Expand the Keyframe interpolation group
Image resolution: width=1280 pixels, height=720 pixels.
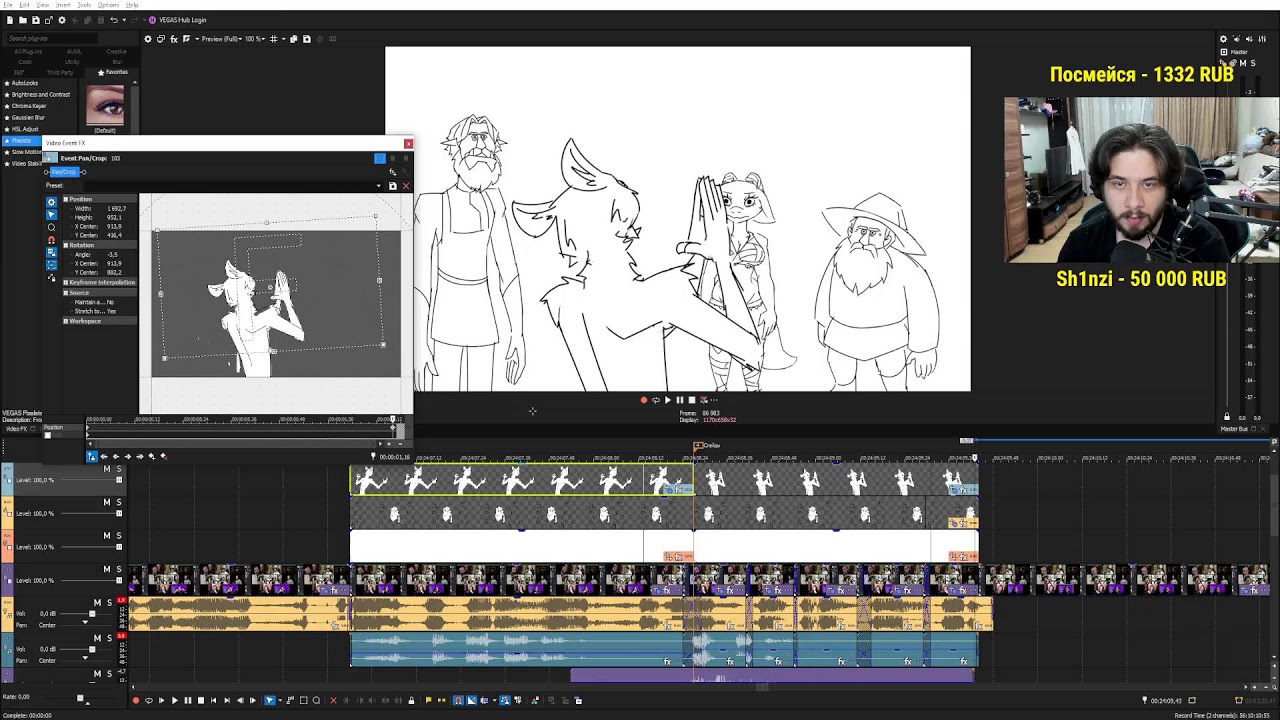pyautogui.click(x=66, y=283)
